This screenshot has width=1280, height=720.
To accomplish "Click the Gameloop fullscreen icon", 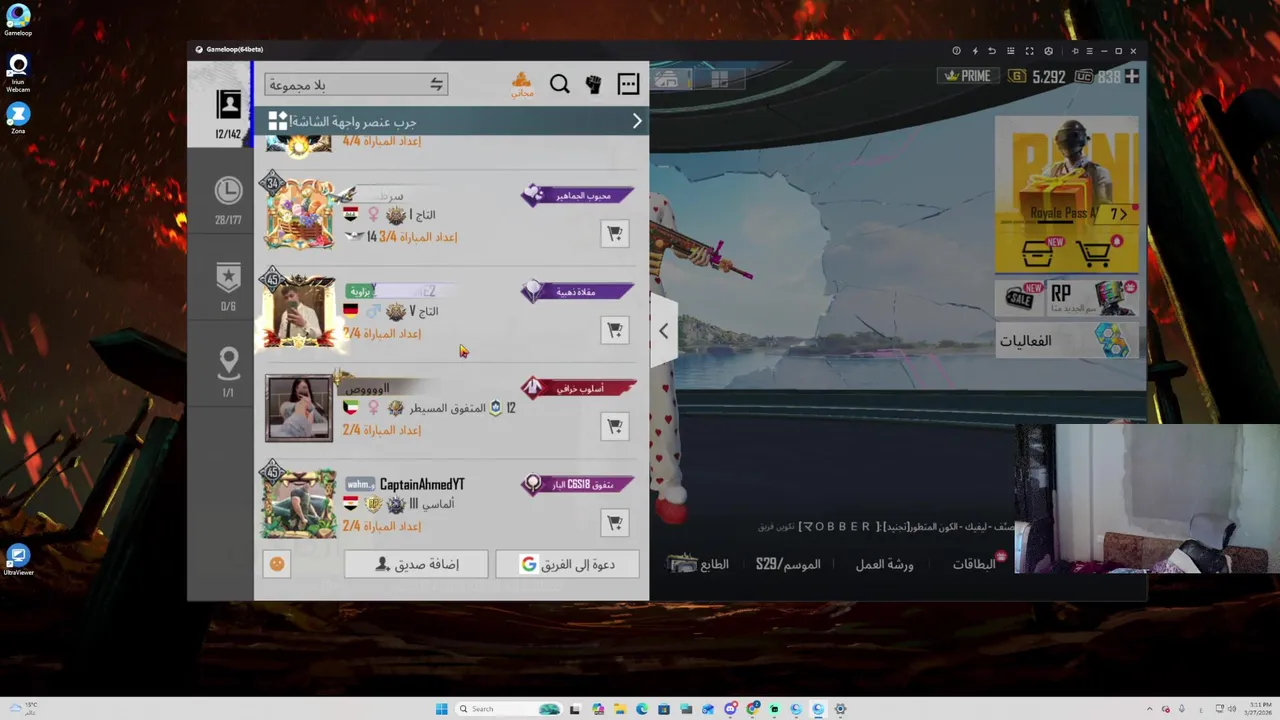I will point(1029,51).
